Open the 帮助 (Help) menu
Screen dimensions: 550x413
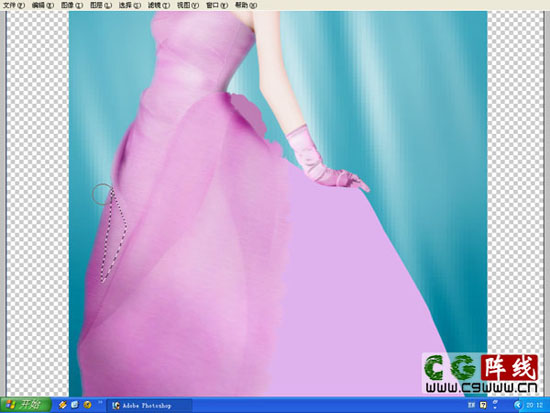(246, 5)
